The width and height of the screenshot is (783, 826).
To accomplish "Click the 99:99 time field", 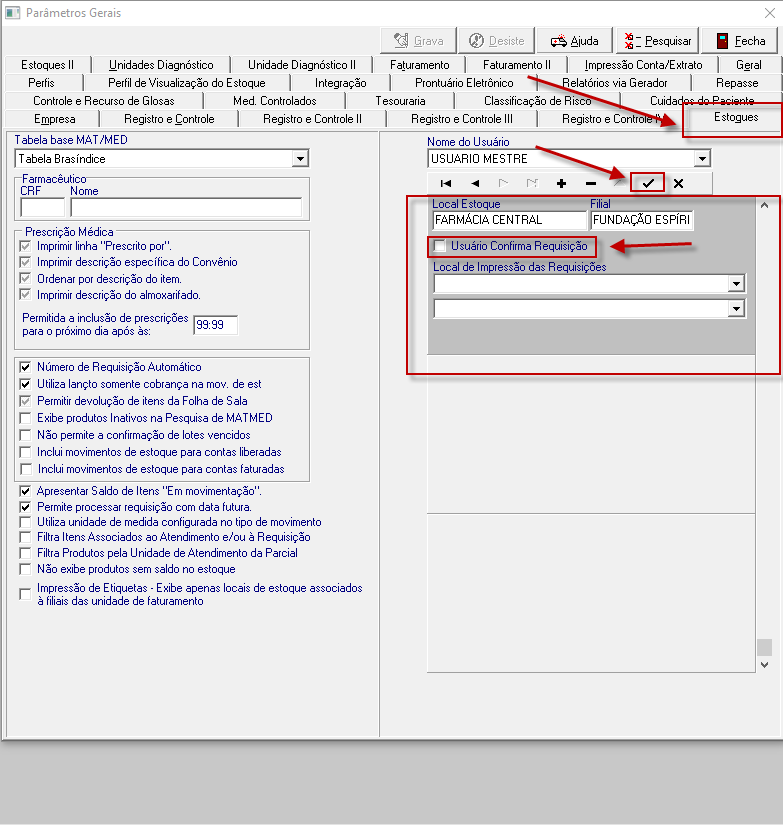I will tap(215, 325).
